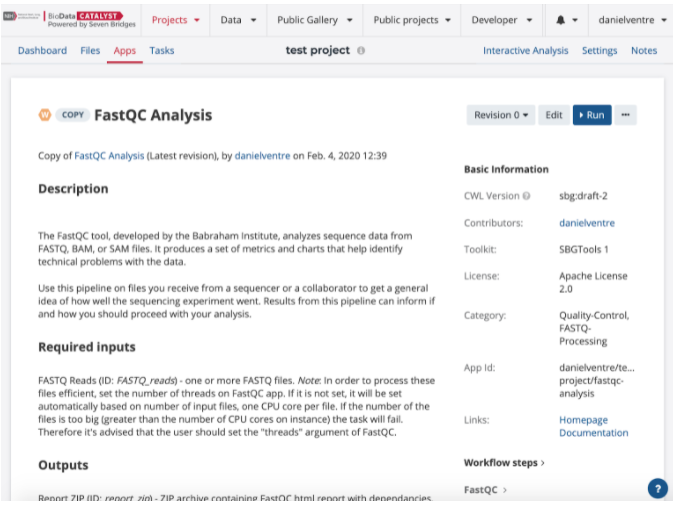The image size is (678, 506).
Task: Click the Edit button
Action: point(553,115)
